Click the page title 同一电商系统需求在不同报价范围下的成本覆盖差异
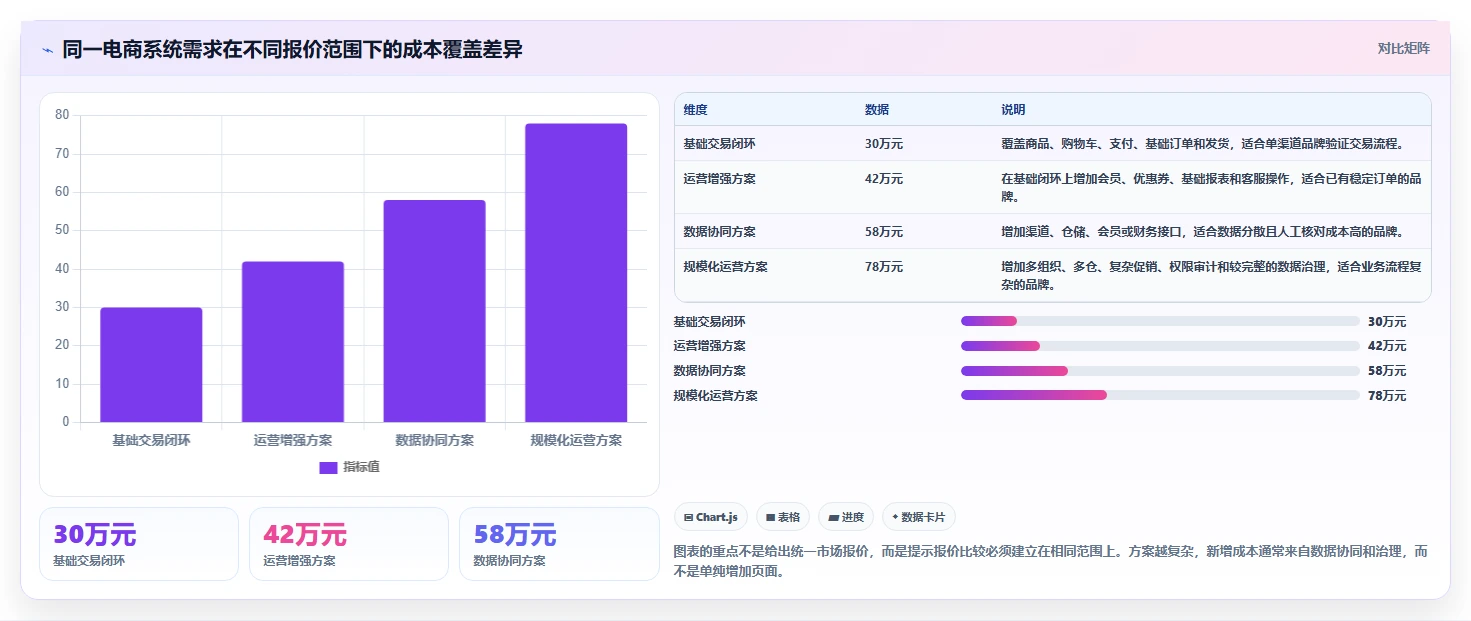 coord(292,50)
